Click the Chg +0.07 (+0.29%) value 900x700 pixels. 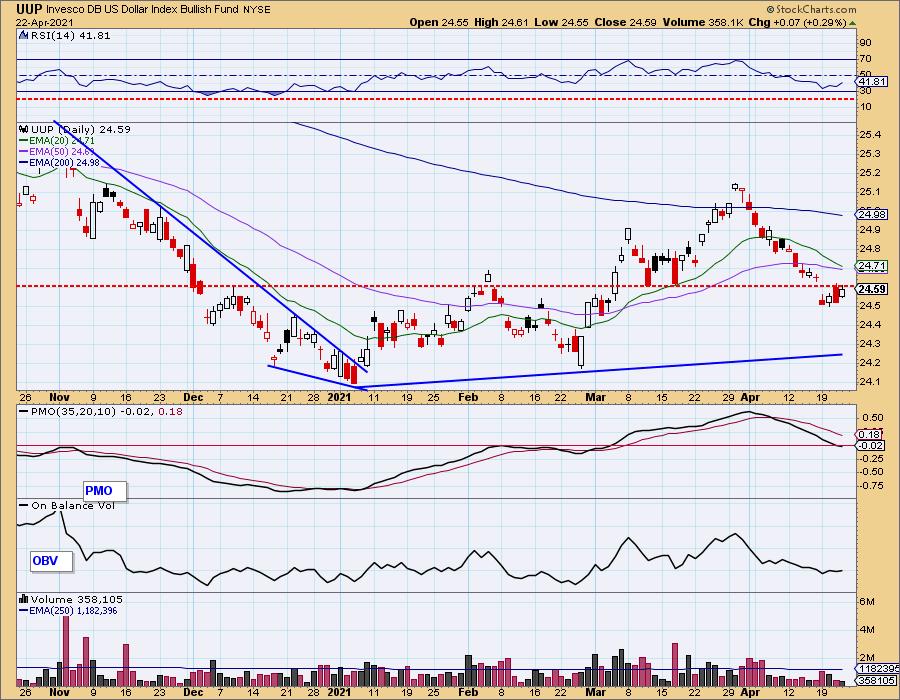[x=798, y=22]
